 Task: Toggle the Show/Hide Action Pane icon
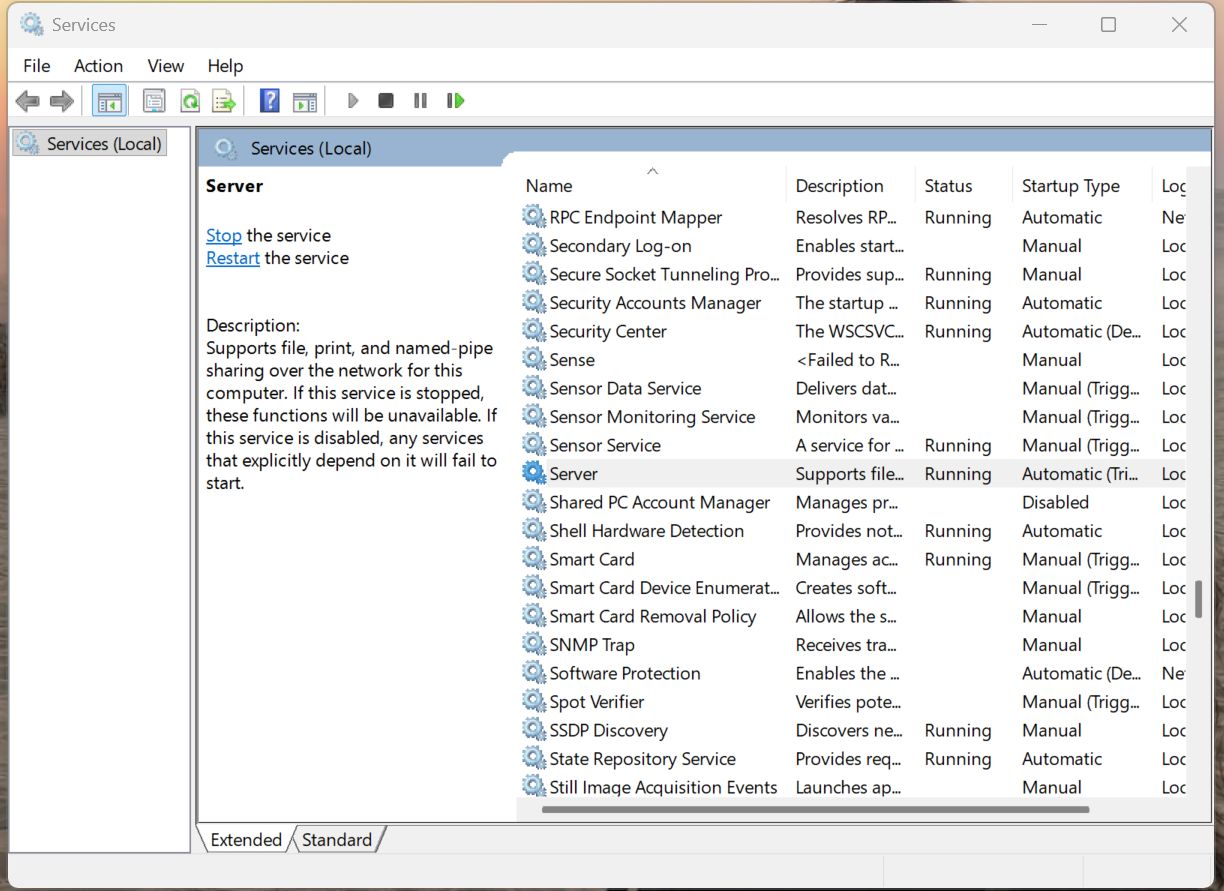[304, 101]
